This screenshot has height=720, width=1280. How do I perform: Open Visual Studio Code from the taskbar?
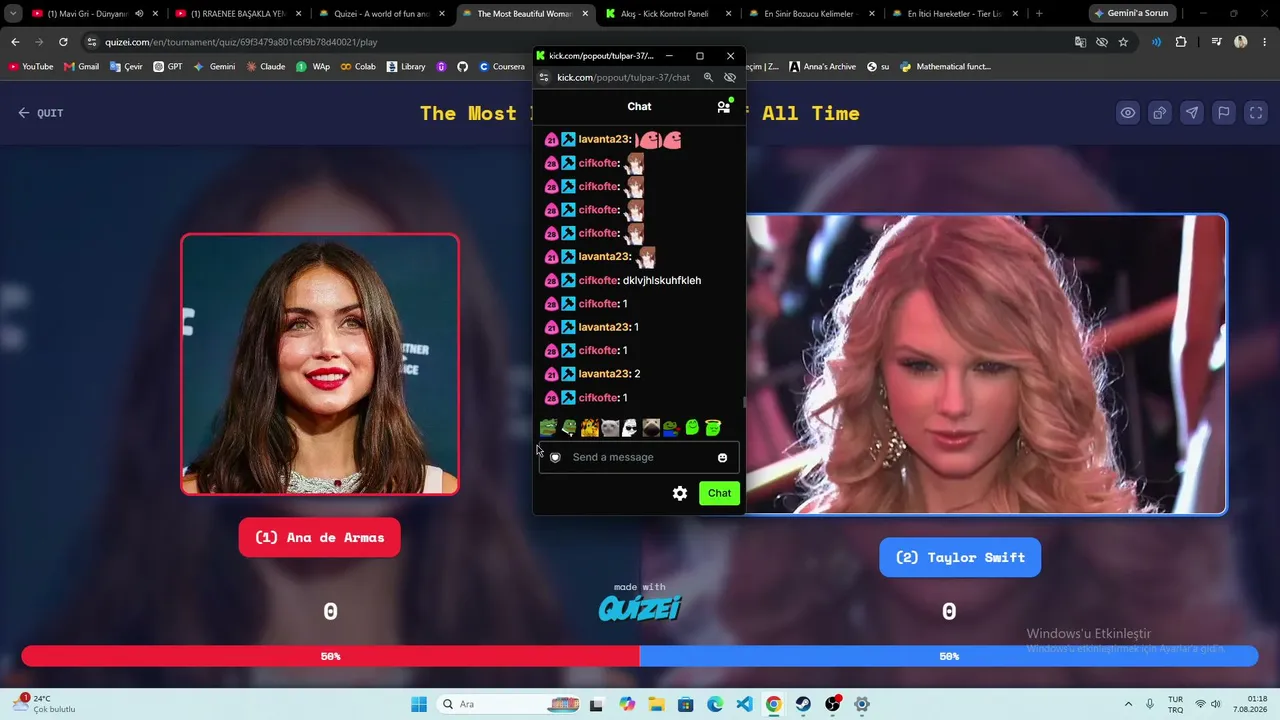click(x=744, y=704)
